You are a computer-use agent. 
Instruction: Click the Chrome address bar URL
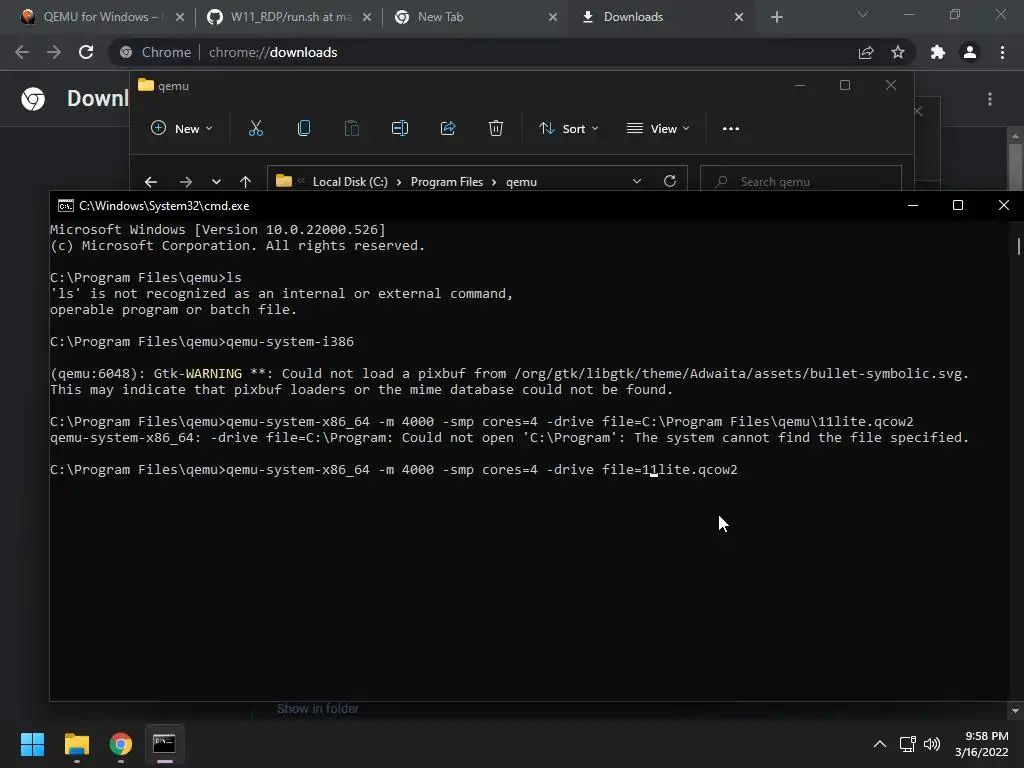273,52
